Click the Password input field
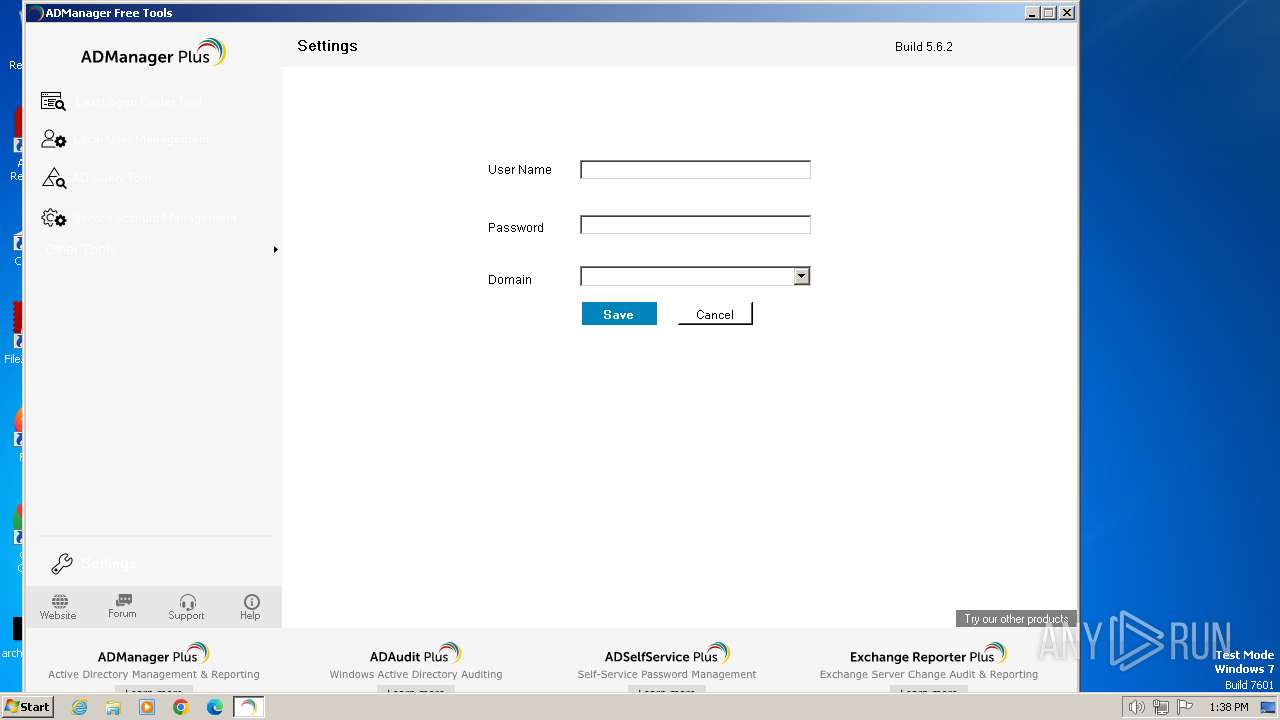This screenshot has height=720, width=1280. tap(695, 225)
